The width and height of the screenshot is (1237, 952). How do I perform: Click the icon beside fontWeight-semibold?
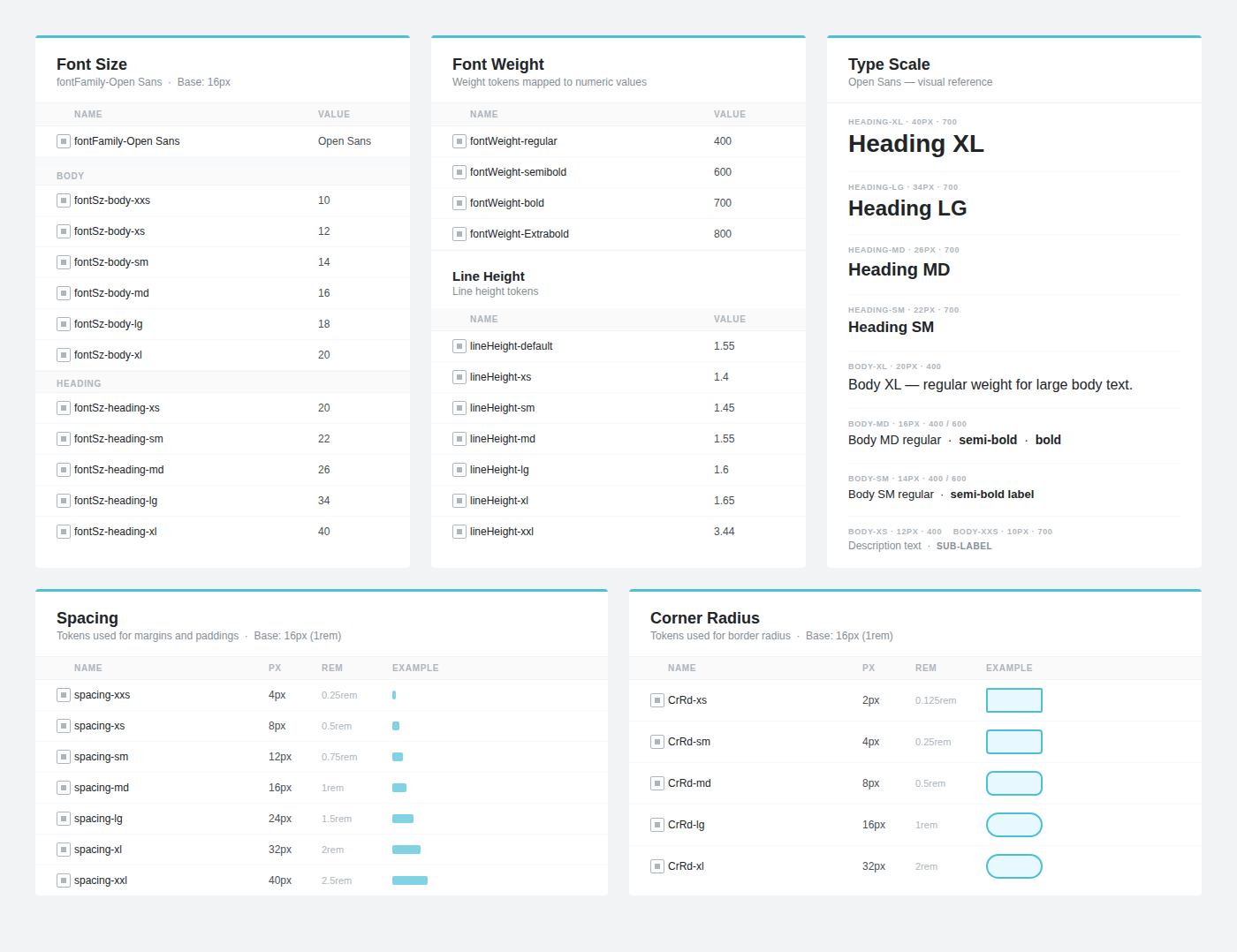point(459,172)
